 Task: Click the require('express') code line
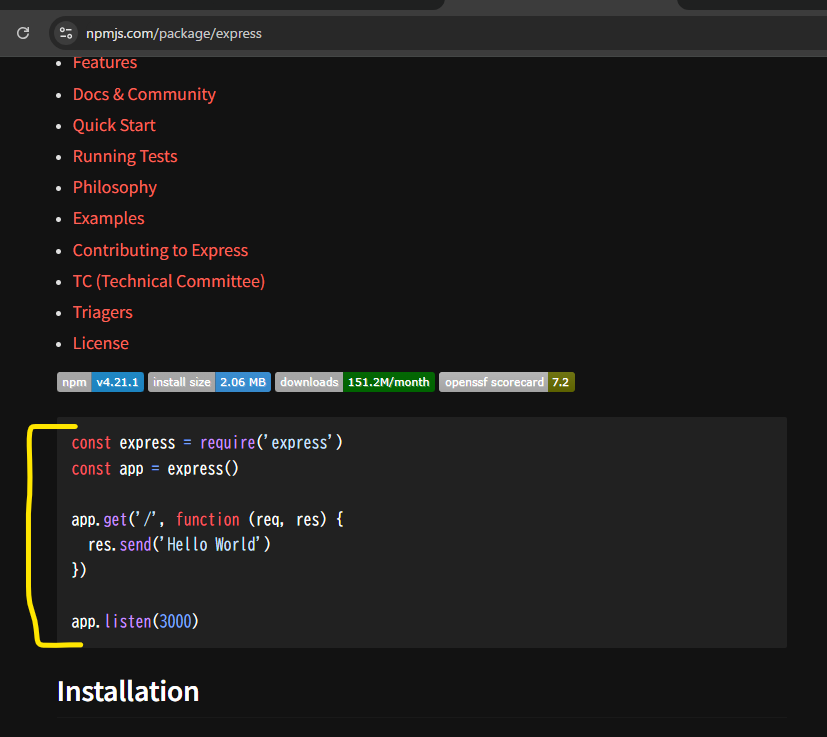pyautogui.click(x=207, y=443)
